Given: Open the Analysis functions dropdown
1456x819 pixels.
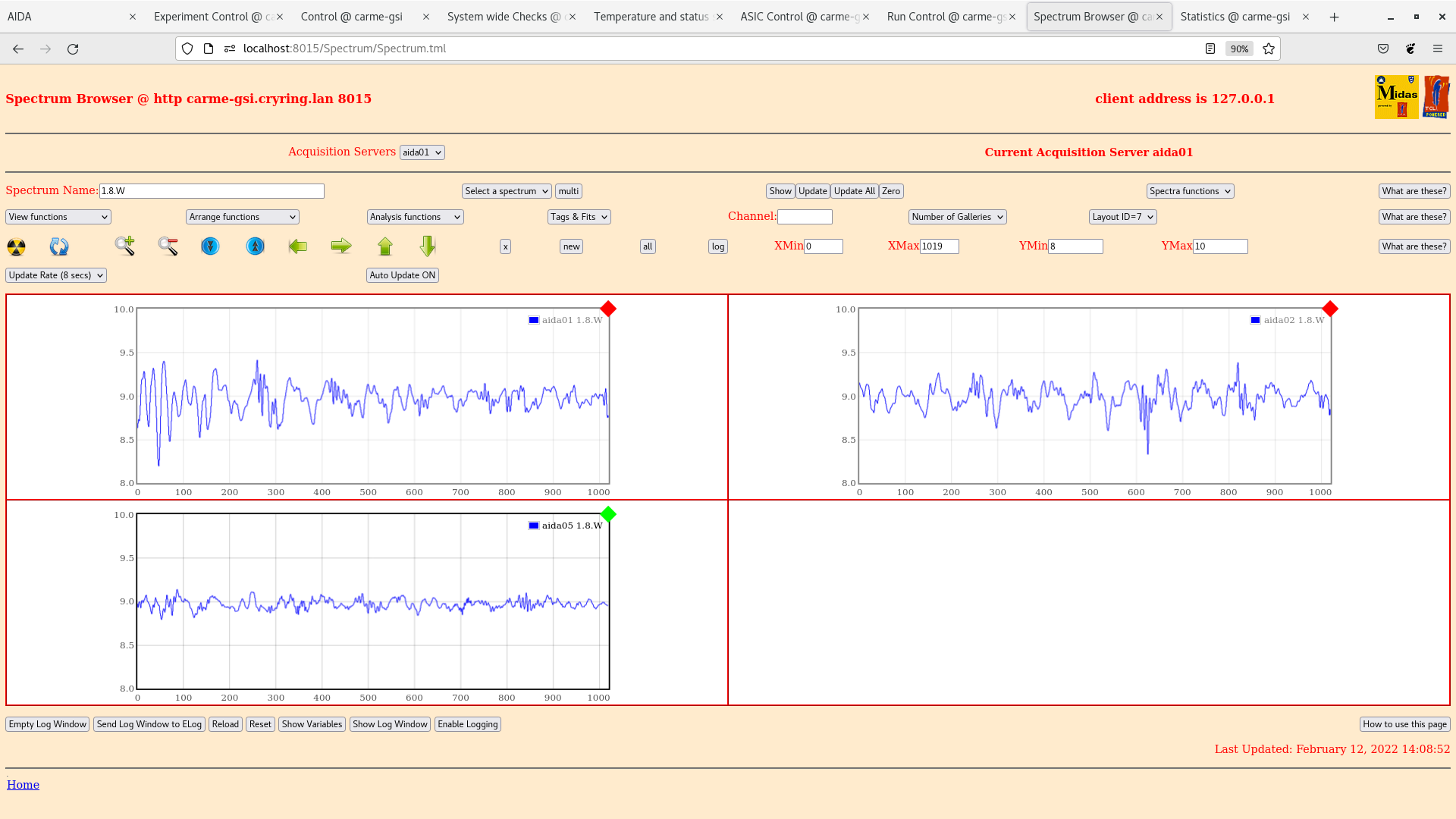Looking at the screenshot, I should [x=414, y=216].
